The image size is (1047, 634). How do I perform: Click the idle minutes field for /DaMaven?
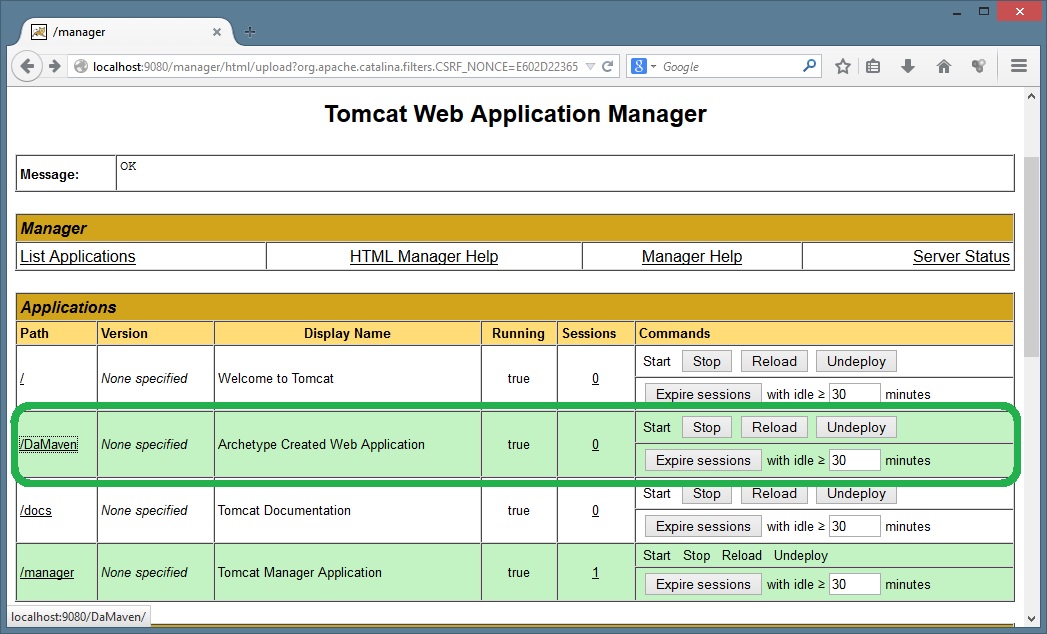click(854, 460)
